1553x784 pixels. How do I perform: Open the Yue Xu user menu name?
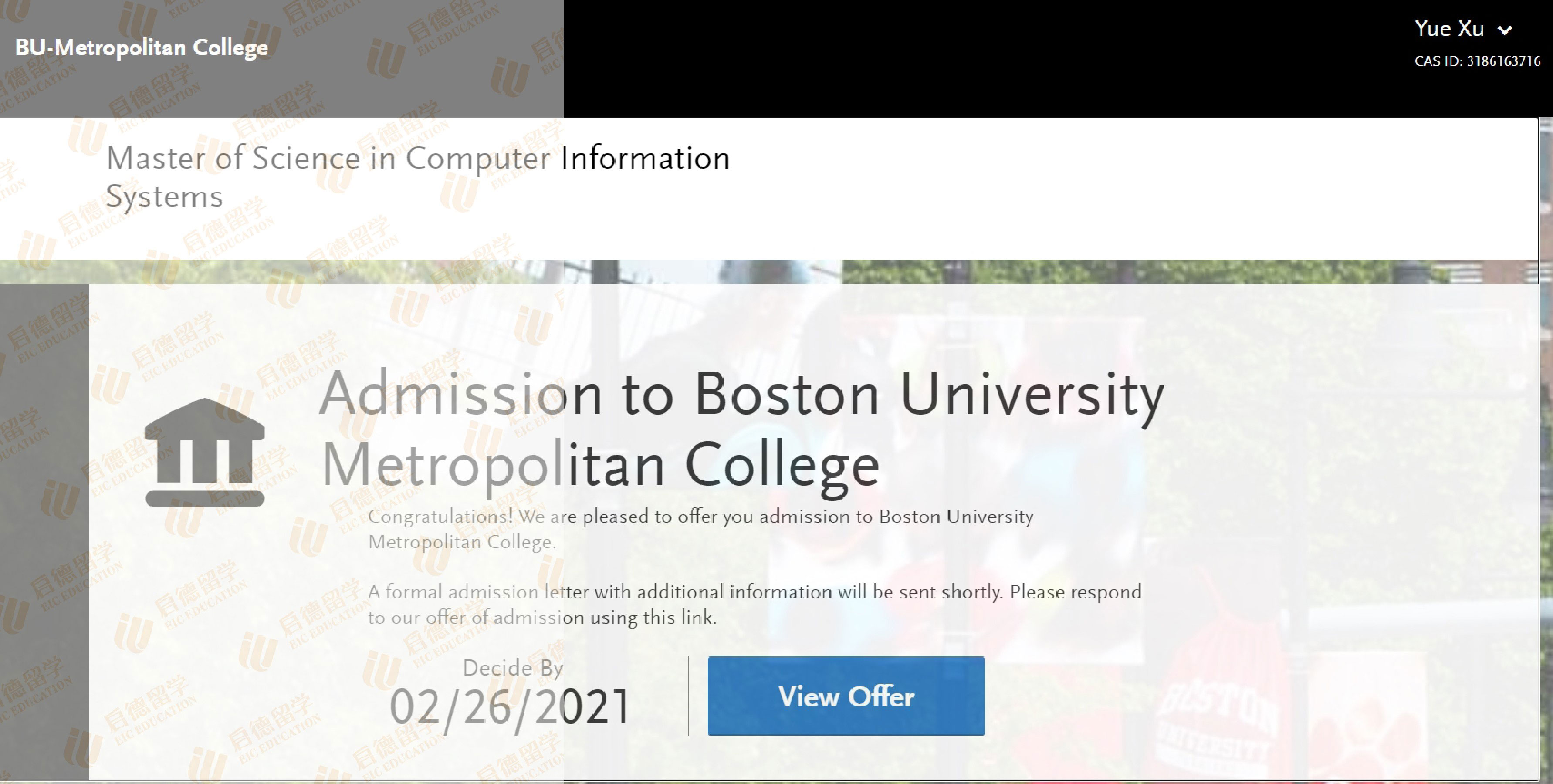(1449, 29)
